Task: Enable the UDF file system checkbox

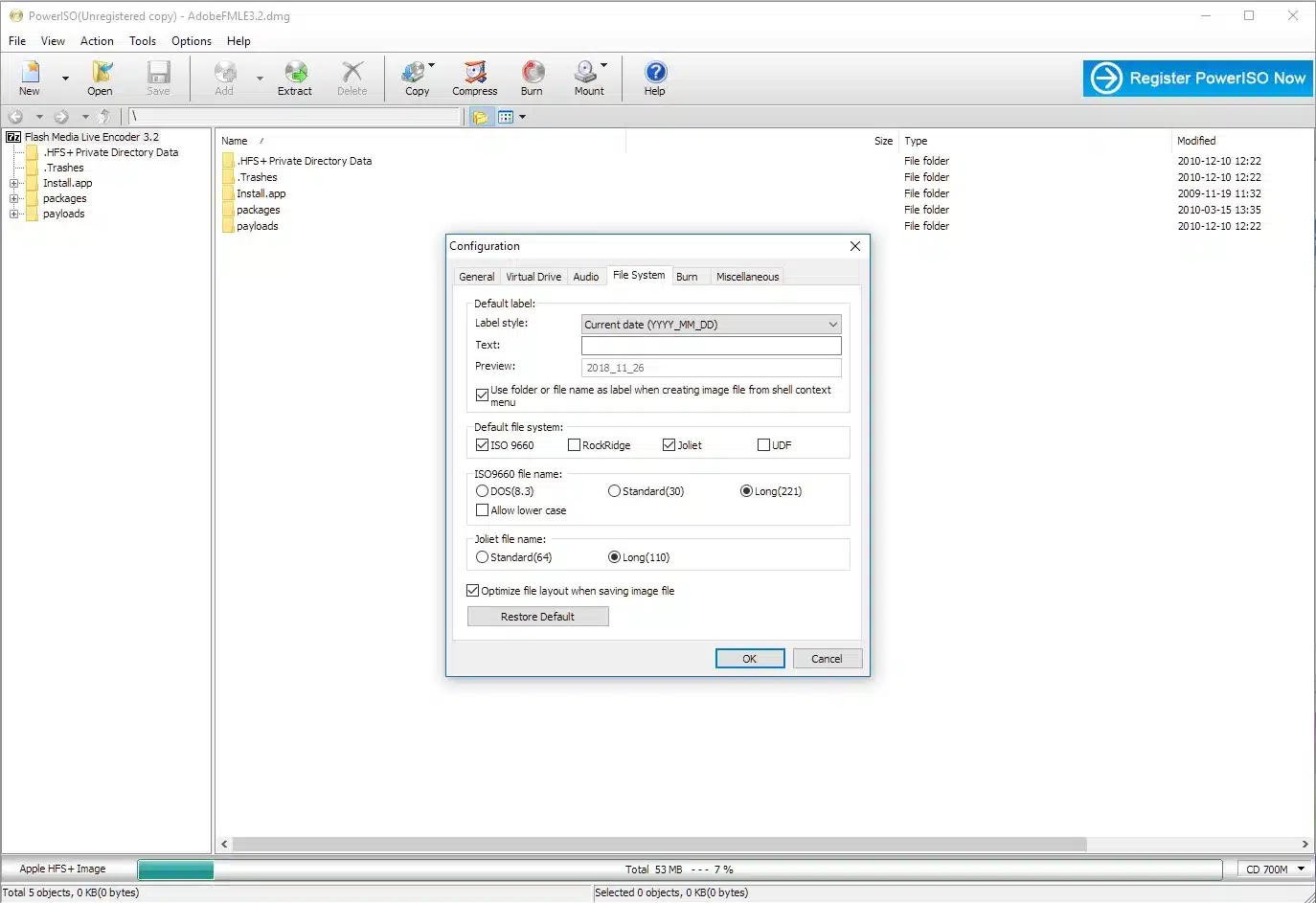Action: click(761, 444)
